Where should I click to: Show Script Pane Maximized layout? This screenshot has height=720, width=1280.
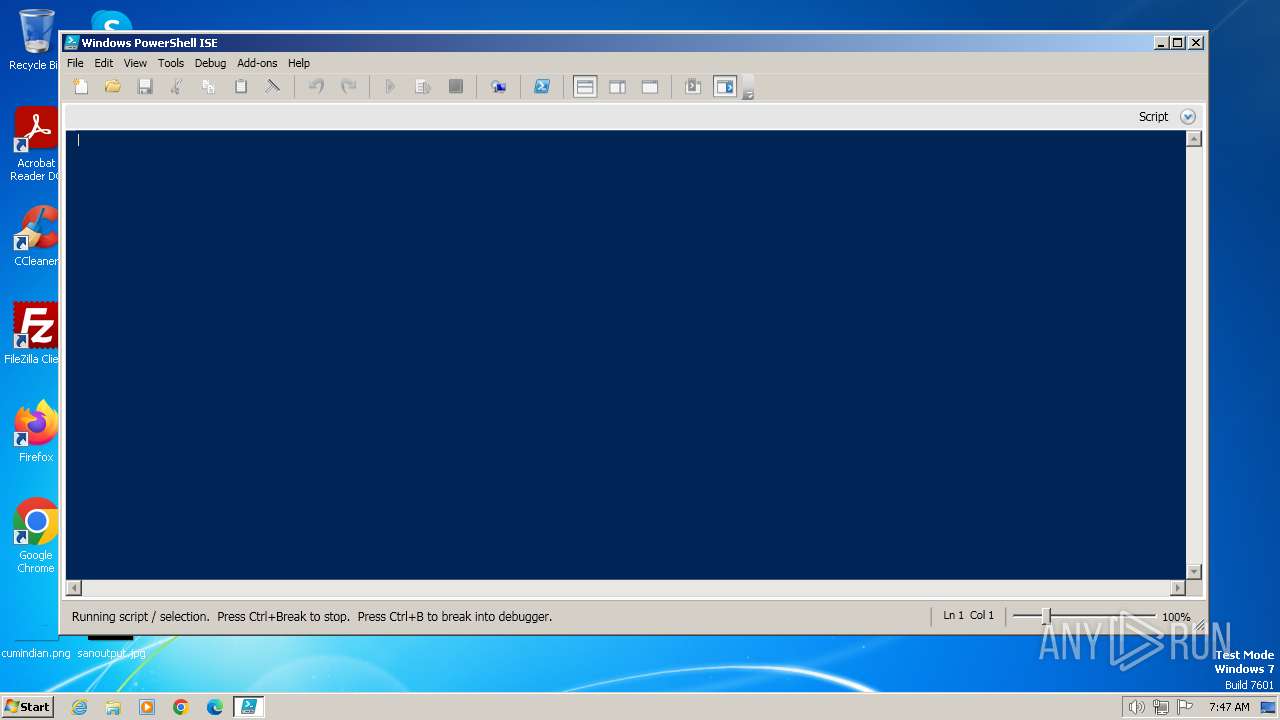coord(649,87)
